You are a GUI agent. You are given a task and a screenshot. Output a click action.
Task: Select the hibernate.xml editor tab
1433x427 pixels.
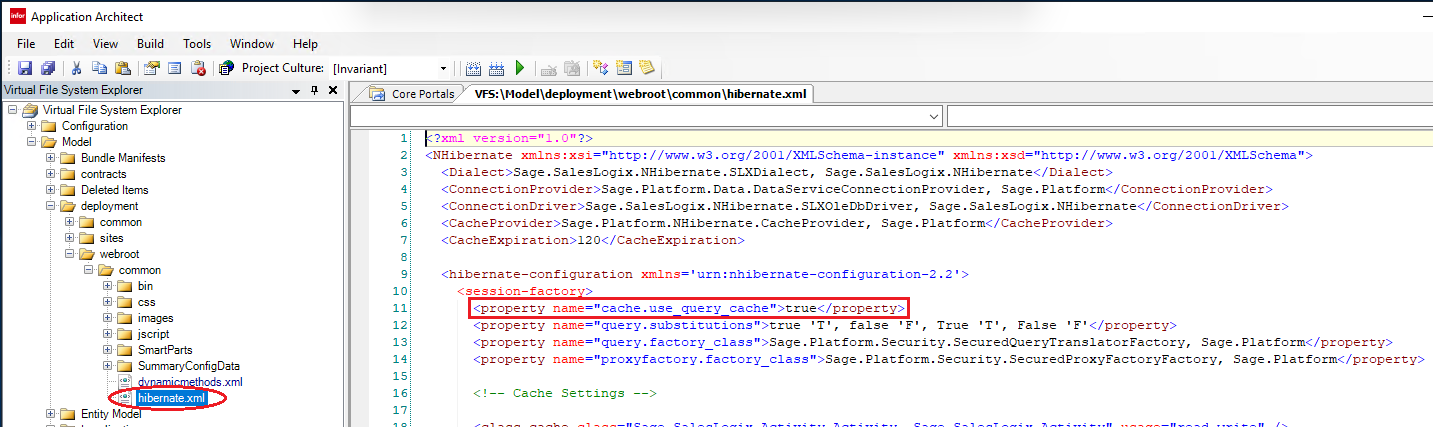641,94
